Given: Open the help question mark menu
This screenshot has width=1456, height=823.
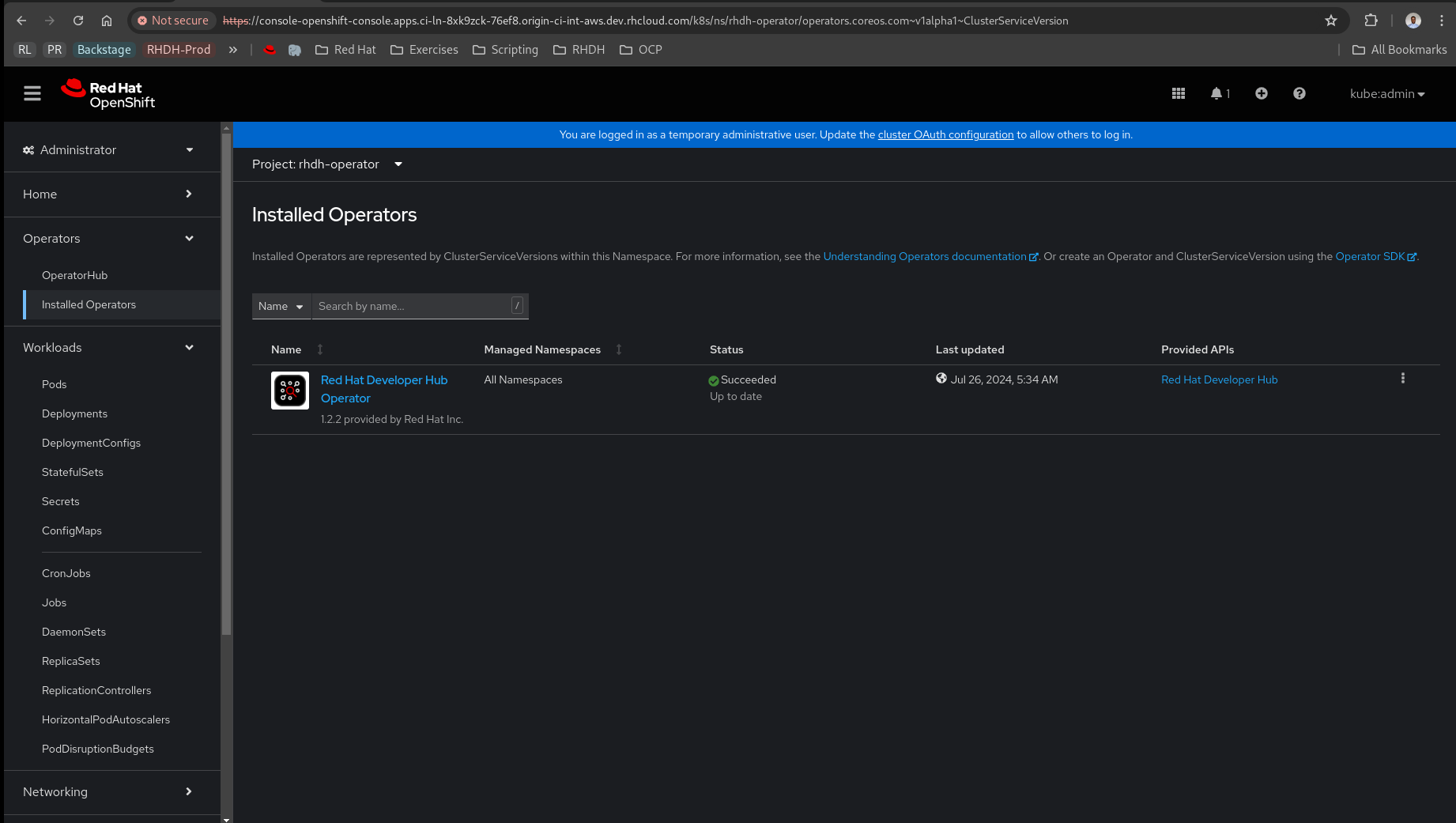Looking at the screenshot, I should 1299,93.
